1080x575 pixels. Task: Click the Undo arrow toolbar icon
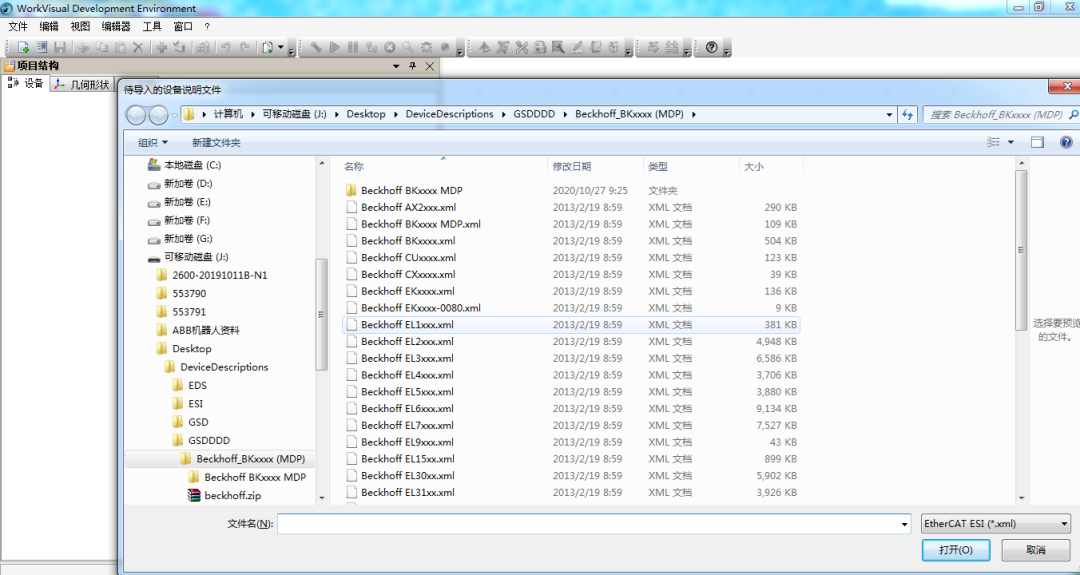tap(225, 48)
